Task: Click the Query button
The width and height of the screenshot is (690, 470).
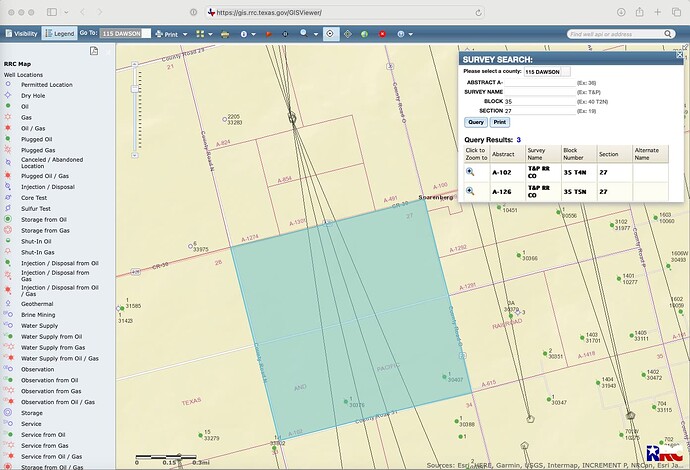Action: click(x=476, y=122)
